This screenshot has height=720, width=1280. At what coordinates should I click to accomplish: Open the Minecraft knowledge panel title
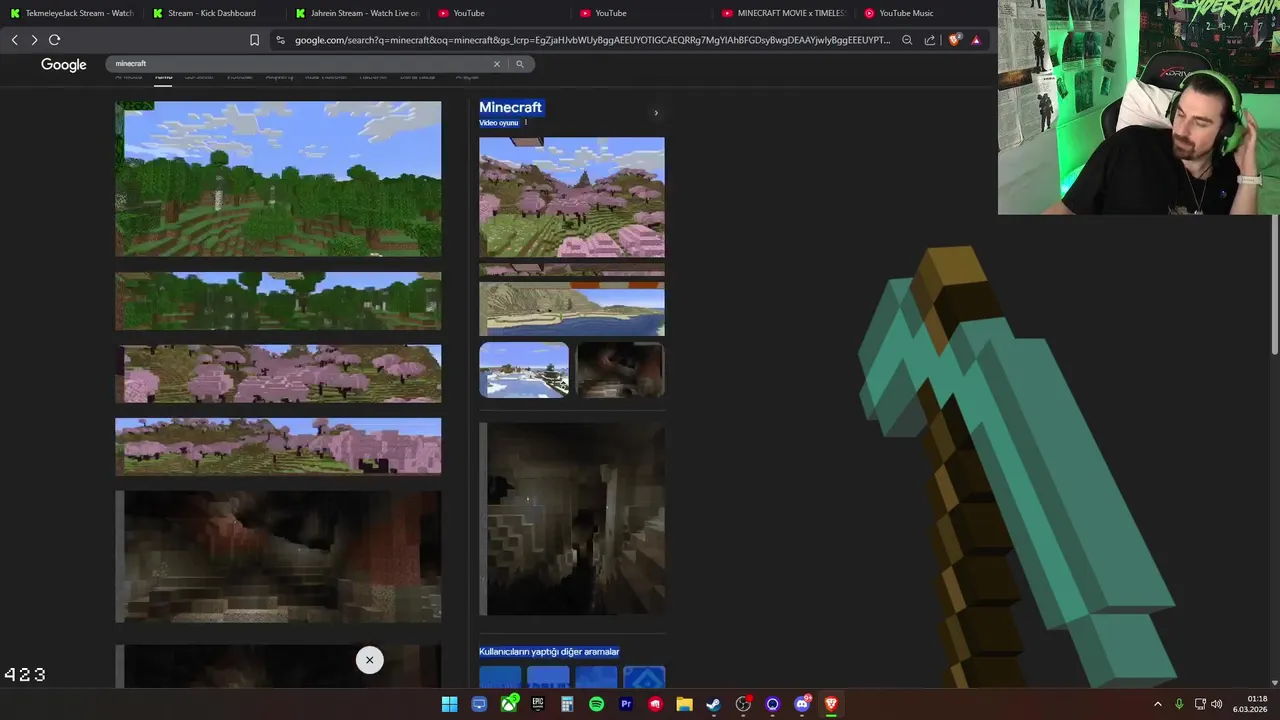coord(510,107)
